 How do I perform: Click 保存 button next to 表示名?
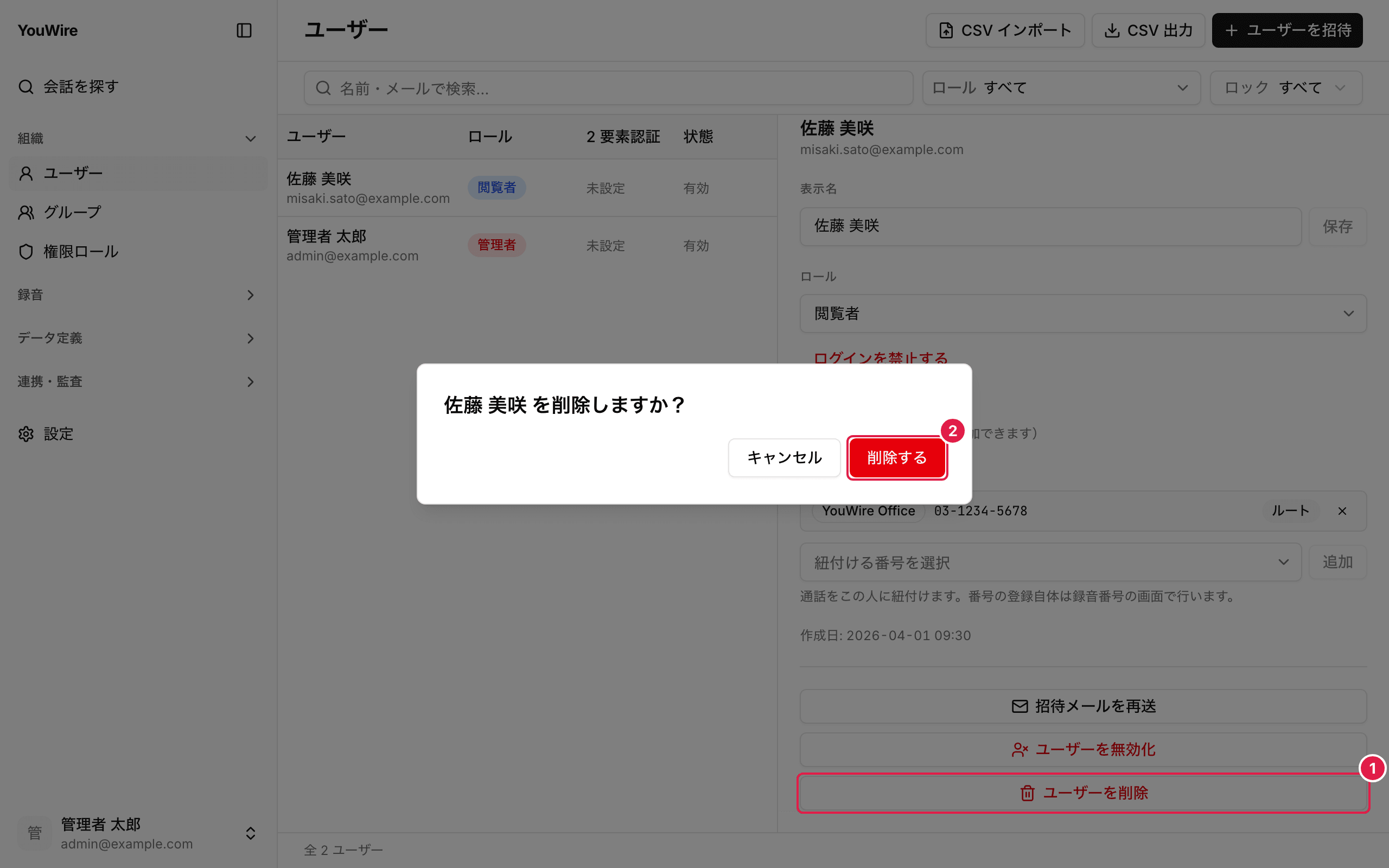[1337, 227]
